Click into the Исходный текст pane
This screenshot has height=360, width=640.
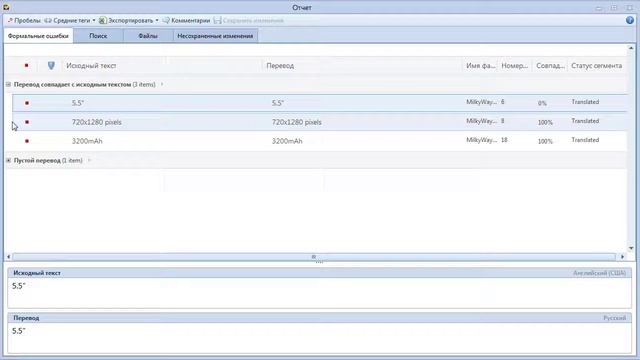tap(319, 293)
